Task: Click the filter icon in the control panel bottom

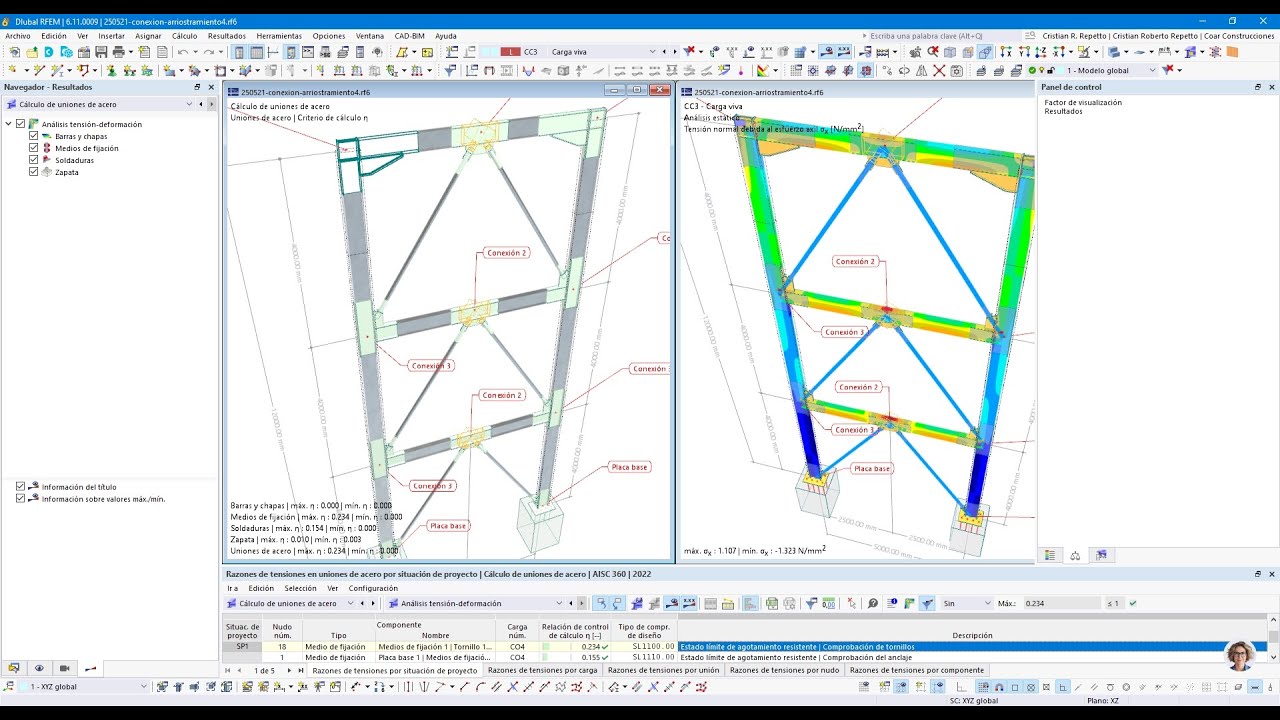Action: (x=1101, y=555)
